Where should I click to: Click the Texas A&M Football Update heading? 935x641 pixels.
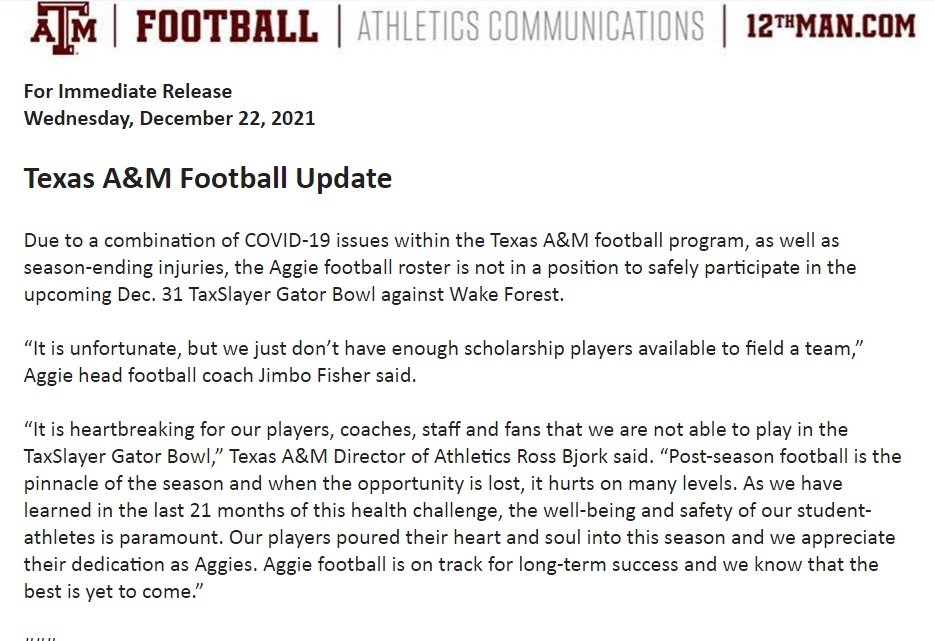208,178
